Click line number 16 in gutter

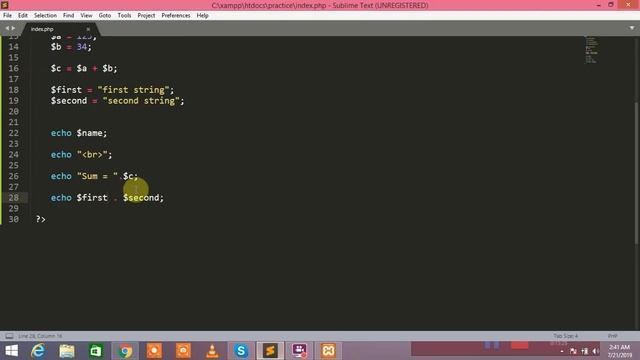(x=13, y=69)
